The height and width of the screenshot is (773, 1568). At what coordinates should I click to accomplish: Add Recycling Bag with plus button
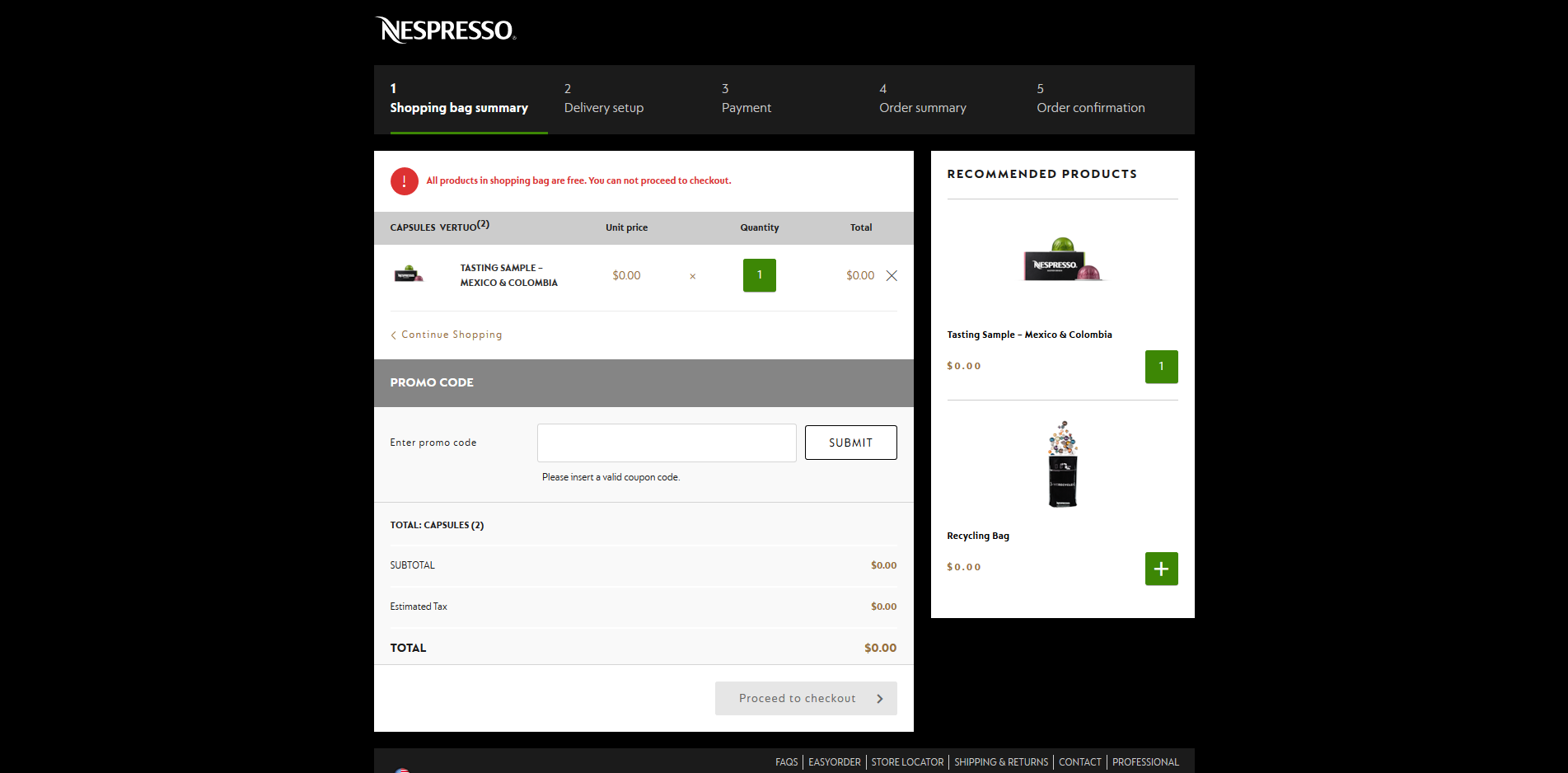1161,569
